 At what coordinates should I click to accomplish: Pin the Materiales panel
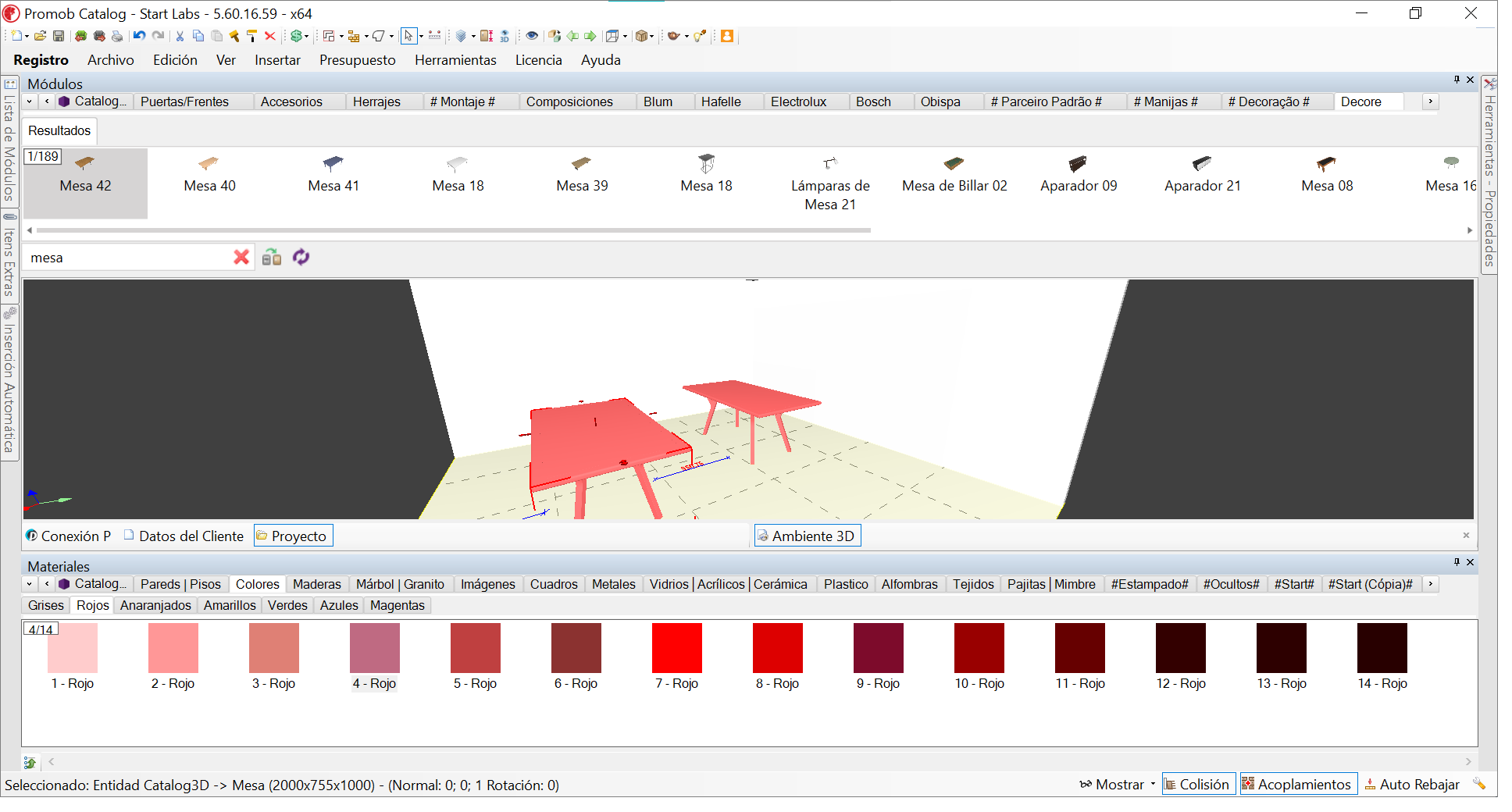pyautogui.click(x=1457, y=562)
